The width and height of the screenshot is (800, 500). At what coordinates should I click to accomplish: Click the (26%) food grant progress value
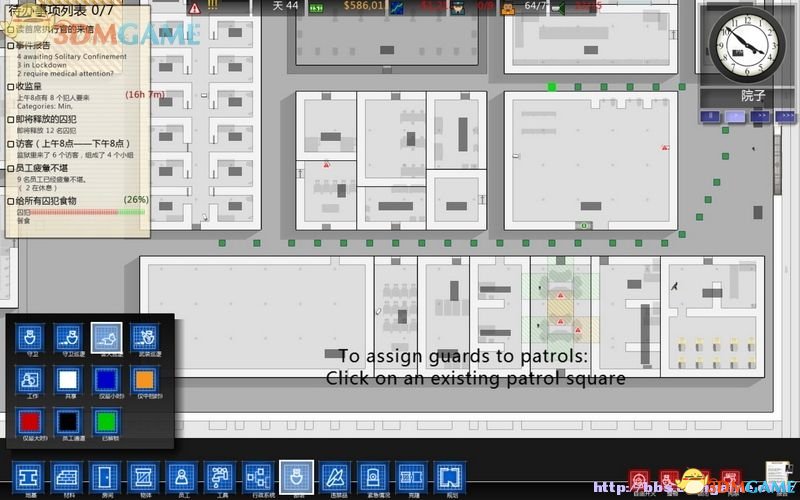pos(136,199)
